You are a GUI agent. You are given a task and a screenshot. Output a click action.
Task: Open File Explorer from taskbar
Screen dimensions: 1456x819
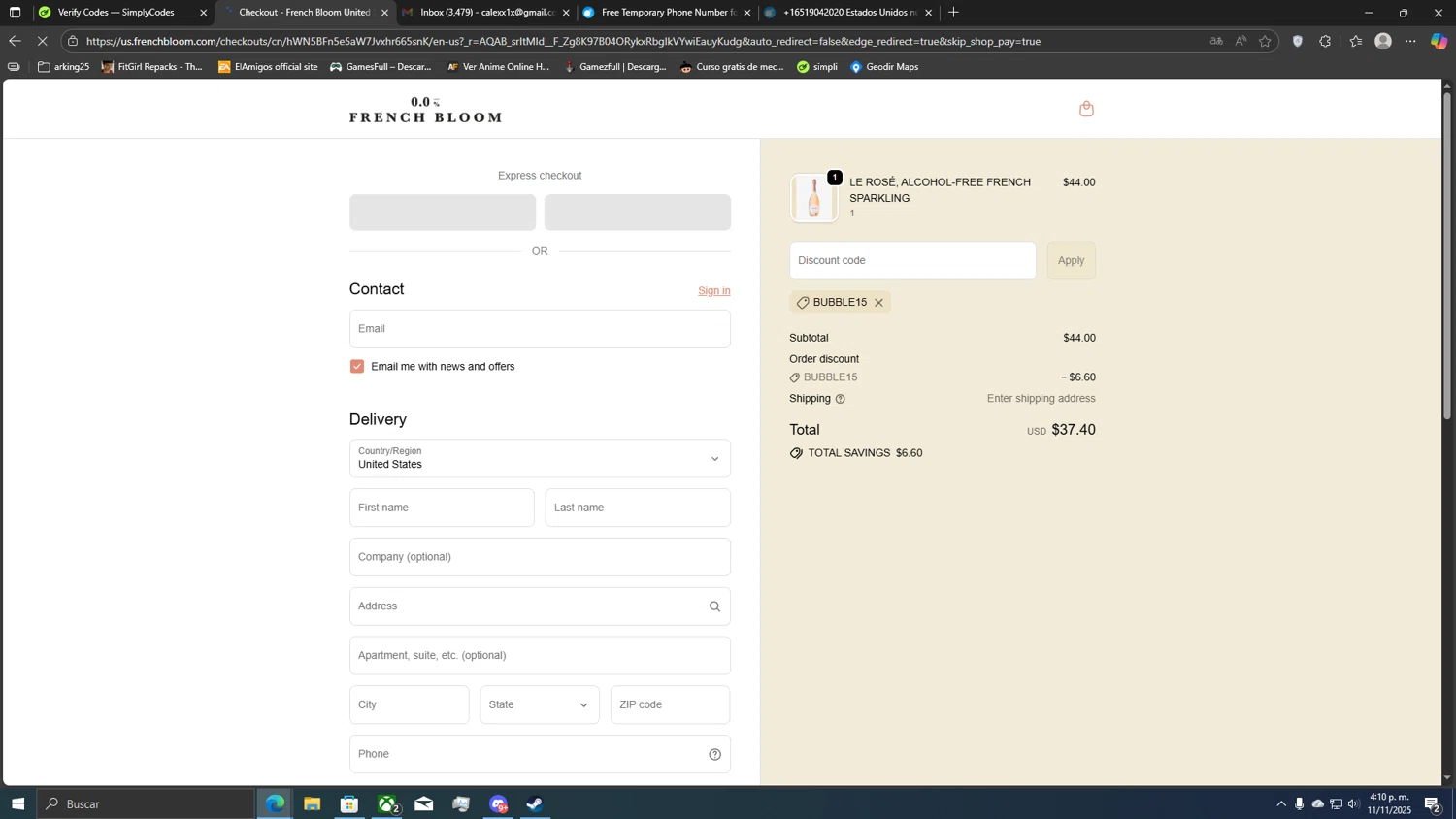click(312, 803)
